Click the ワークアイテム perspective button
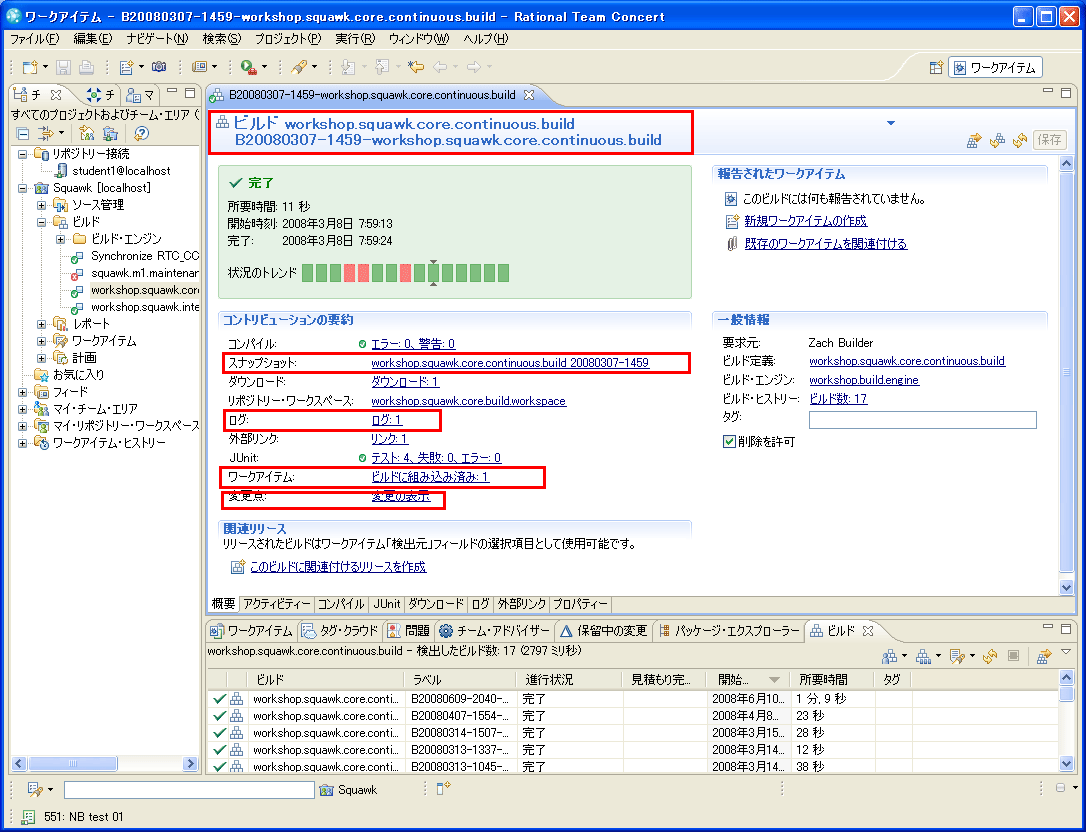 click(995, 67)
